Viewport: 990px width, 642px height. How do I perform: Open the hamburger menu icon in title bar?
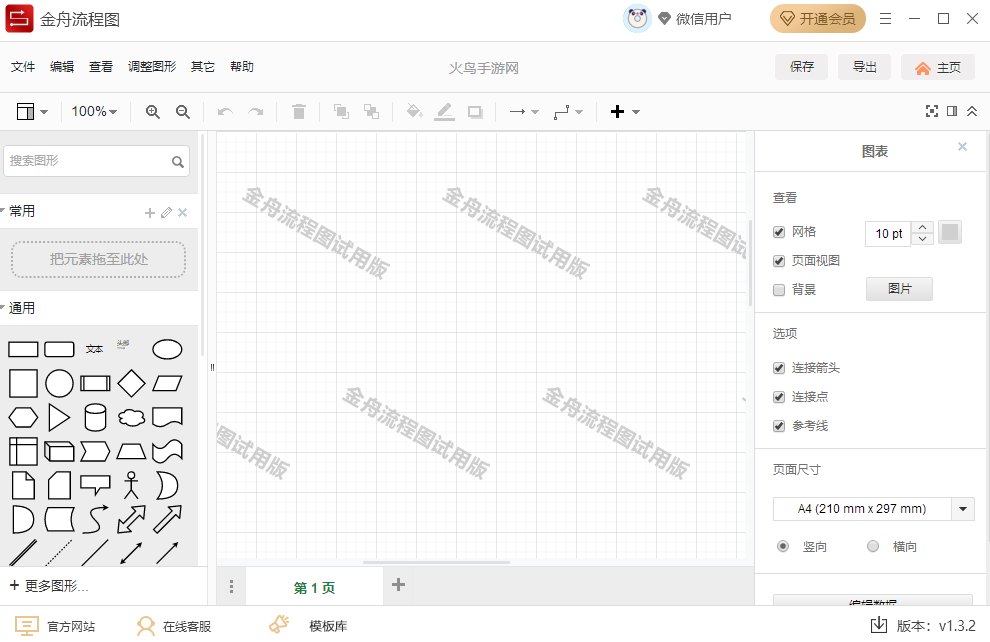point(885,19)
